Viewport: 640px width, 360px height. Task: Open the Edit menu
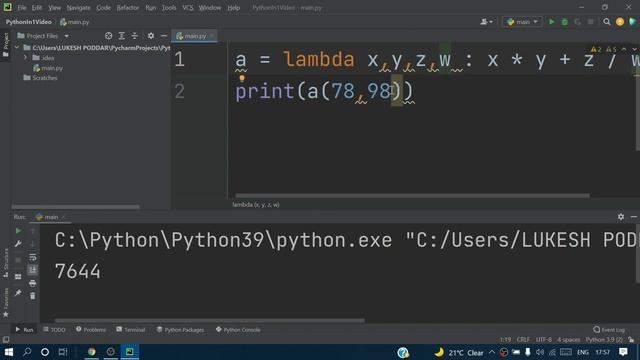pyautogui.click(x=37, y=8)
